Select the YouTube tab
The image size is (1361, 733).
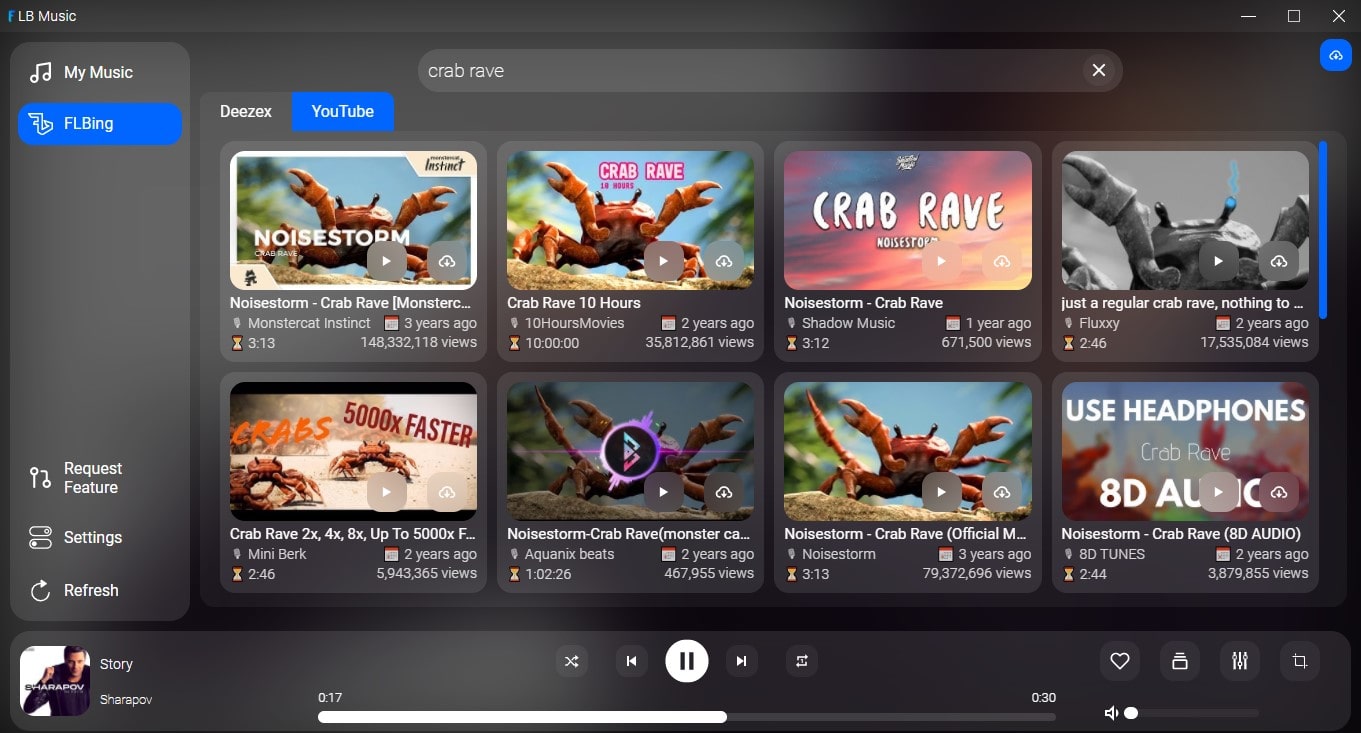(x=343, y=111)
